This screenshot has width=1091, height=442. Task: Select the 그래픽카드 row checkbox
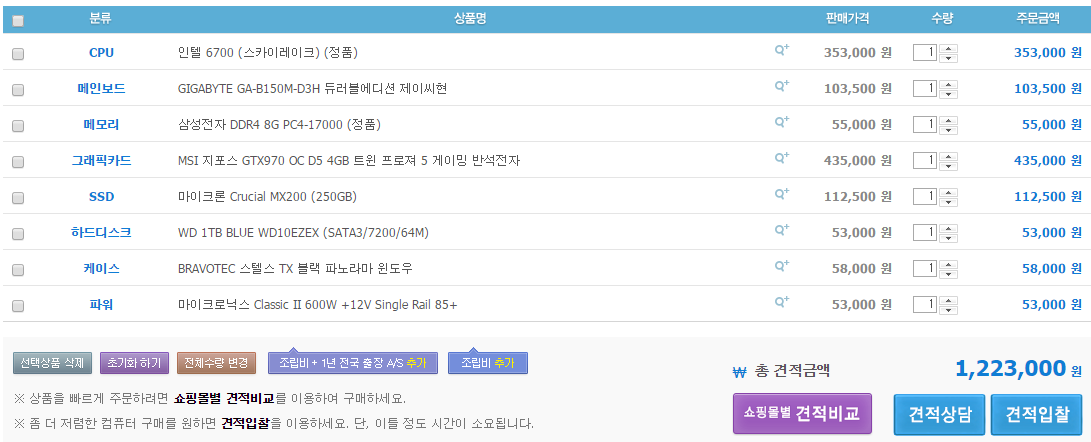coord(18,162)
